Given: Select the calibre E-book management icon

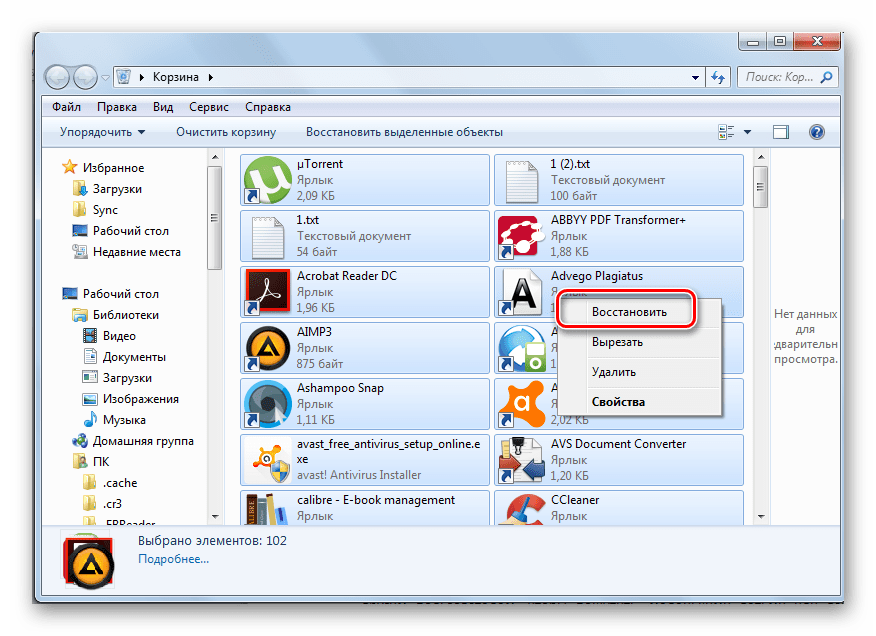Looking at the screenshot, I should (x=268, y=509).
